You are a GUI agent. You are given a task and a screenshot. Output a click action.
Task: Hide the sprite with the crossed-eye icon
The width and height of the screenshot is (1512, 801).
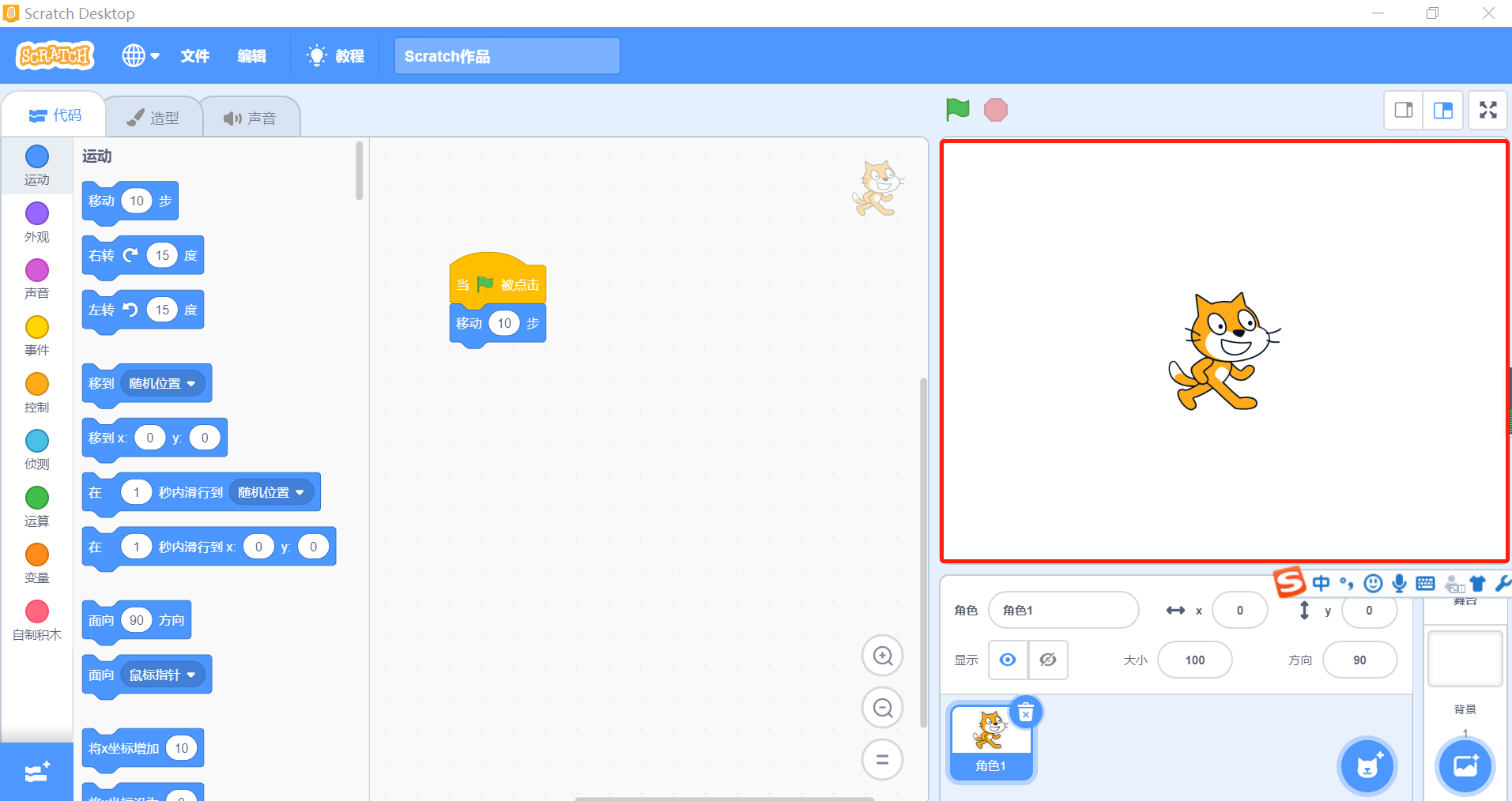pos(1048,660)
